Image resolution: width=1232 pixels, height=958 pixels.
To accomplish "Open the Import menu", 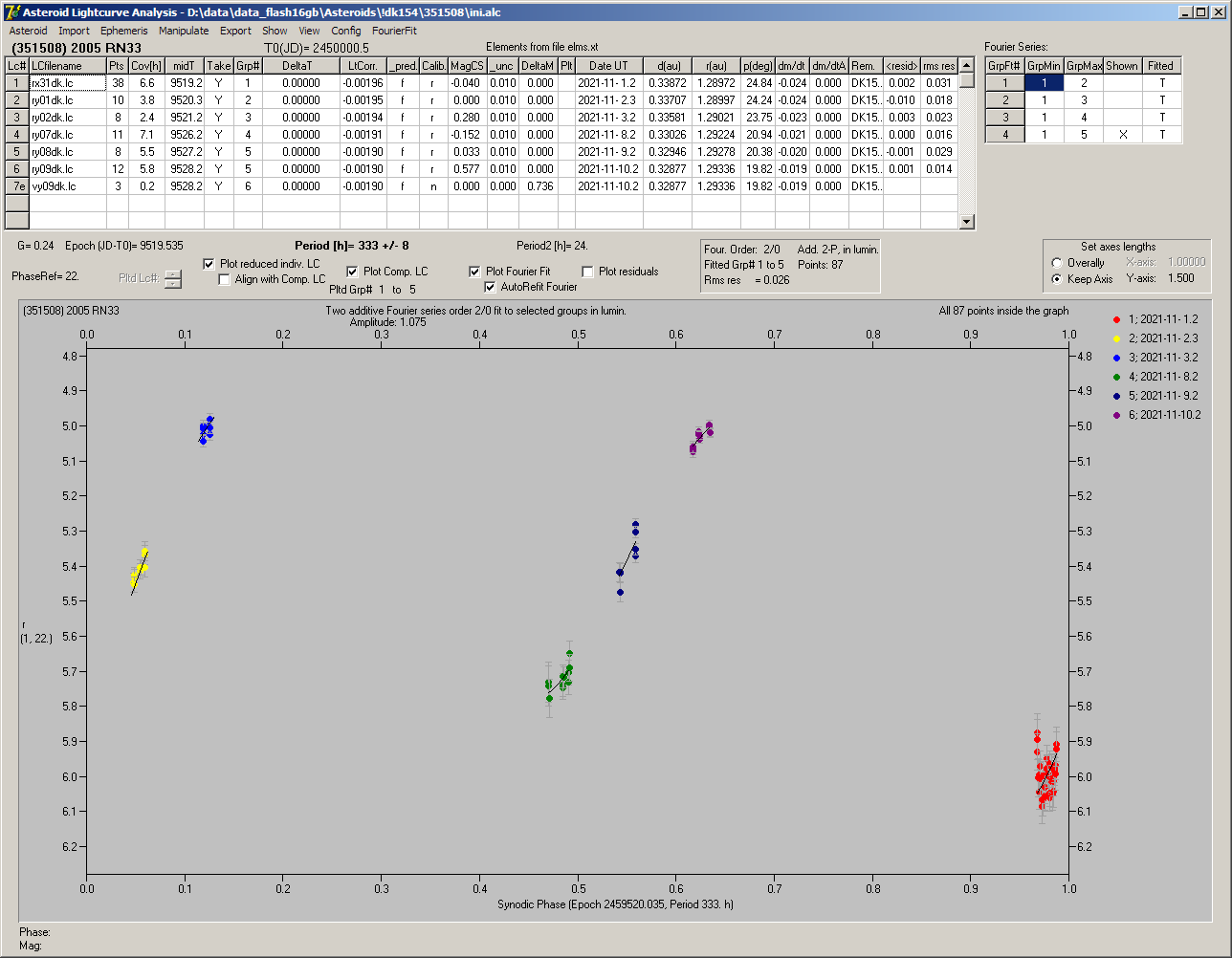I will (74, 31).
